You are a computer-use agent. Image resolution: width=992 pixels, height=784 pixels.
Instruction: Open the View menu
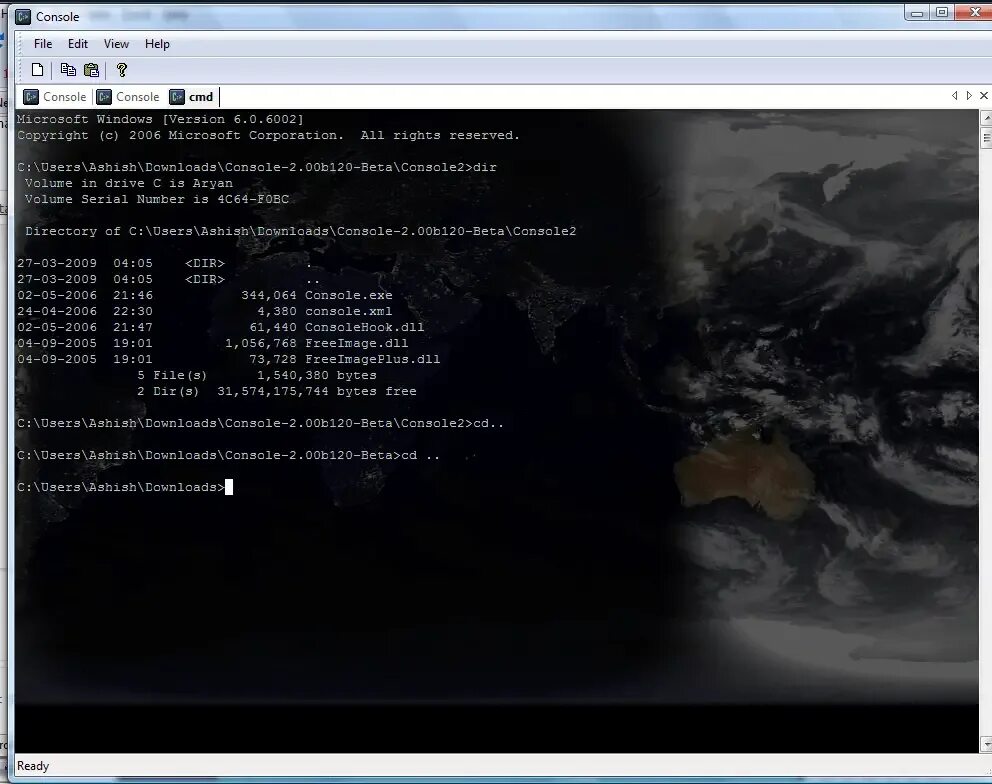[116, 43]
